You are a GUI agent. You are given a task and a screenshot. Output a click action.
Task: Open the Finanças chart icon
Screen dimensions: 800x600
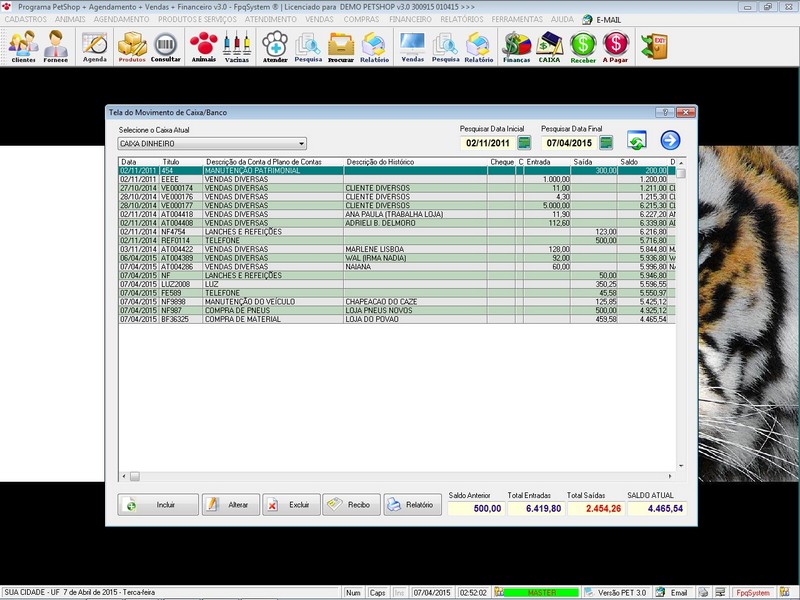(516, 46)
